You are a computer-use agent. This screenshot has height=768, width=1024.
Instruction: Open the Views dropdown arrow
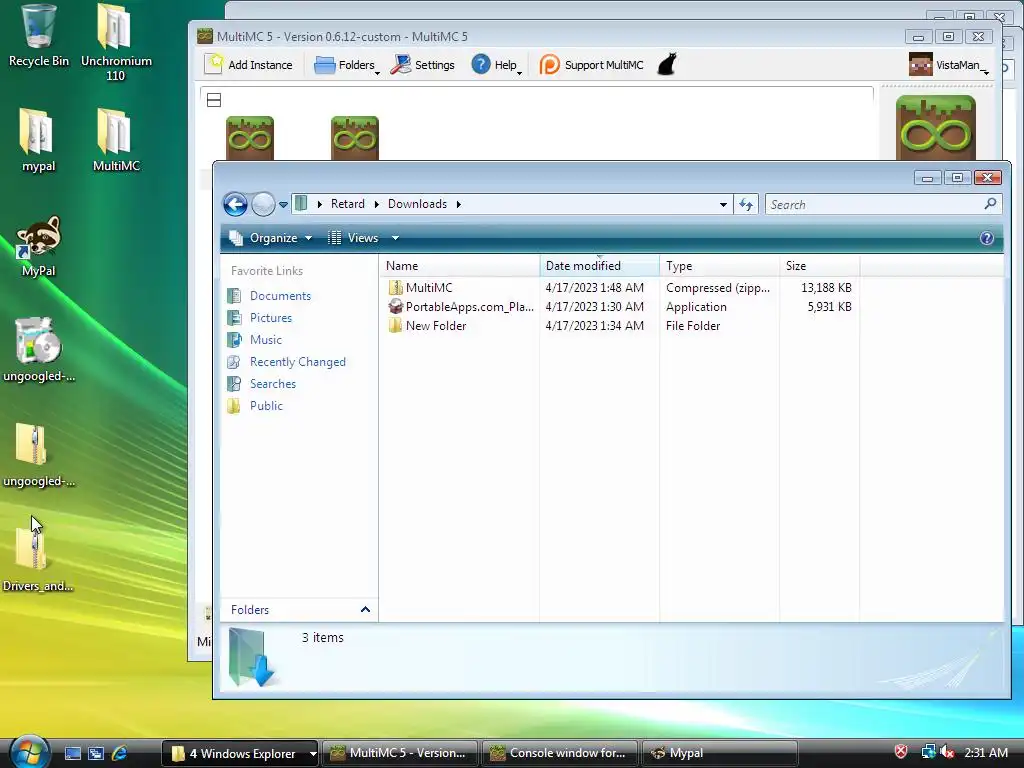(395, 238)
